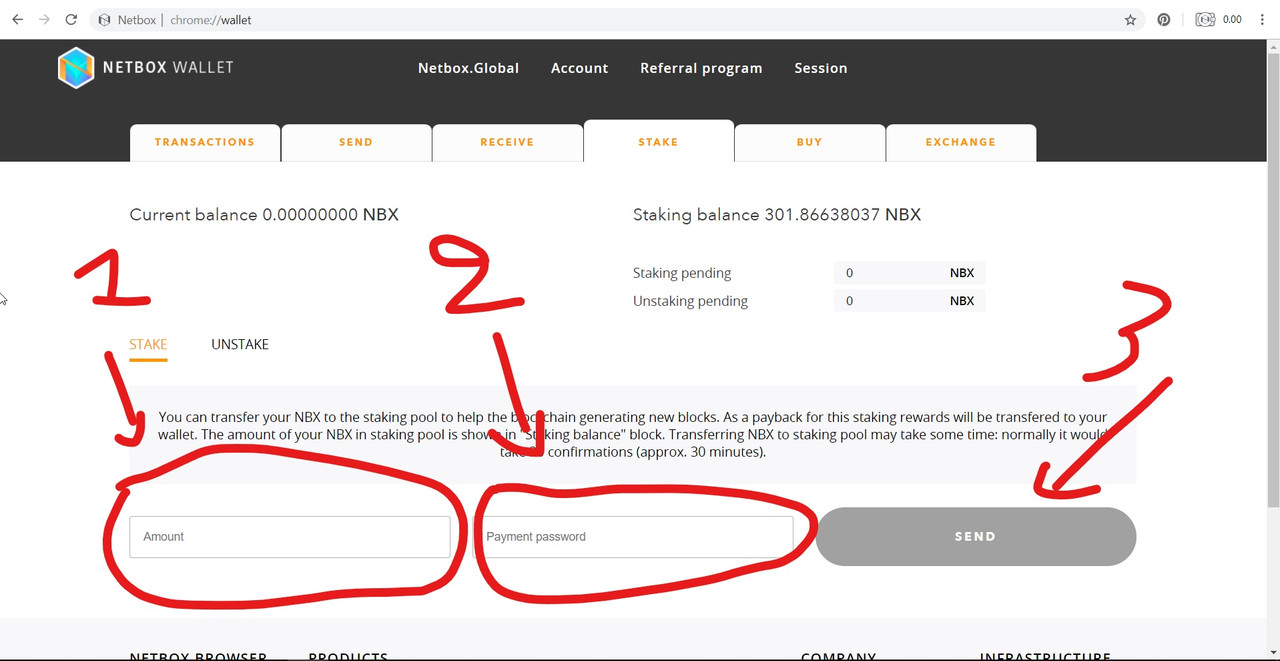Viewport: 1280px width, 661px height.
Task: Click the Unstaking pending value box
Action: point(909,301)
